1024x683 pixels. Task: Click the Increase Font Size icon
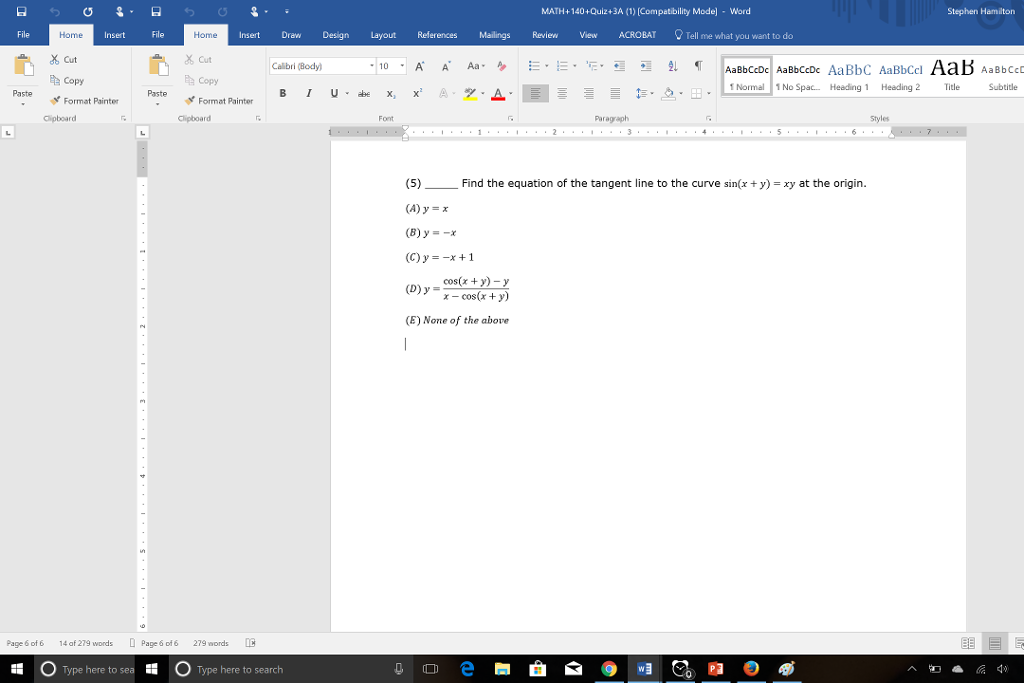(418, 66)
